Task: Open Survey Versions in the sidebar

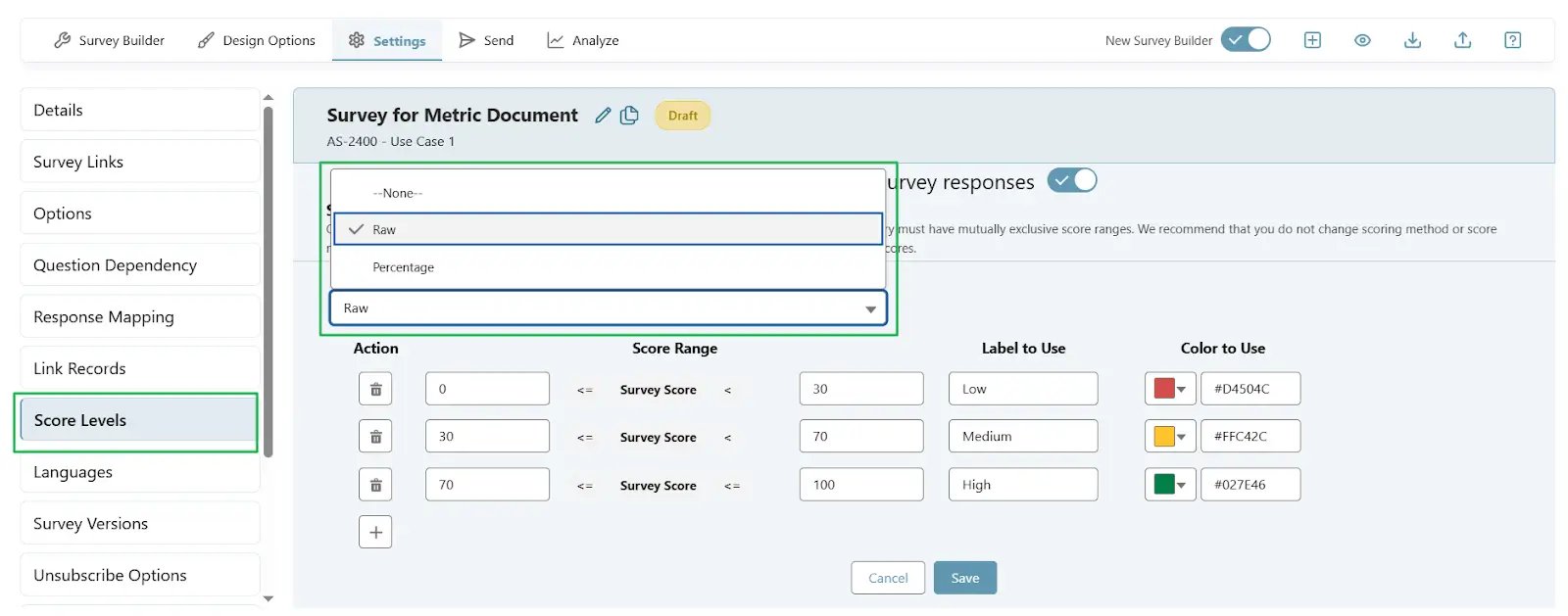Action: (139, 524)
